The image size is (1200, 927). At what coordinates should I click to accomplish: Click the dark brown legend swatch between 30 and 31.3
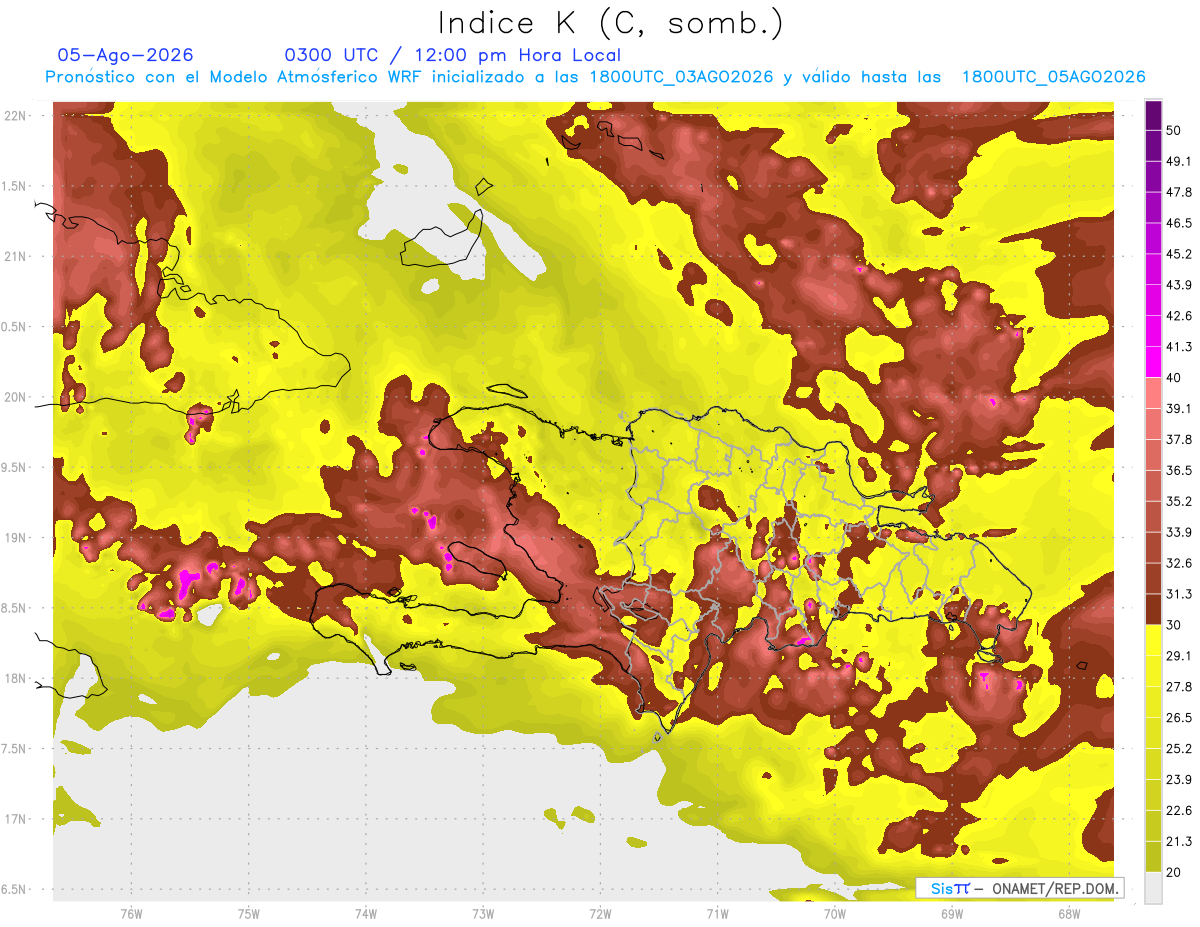tap(1154, 609)
